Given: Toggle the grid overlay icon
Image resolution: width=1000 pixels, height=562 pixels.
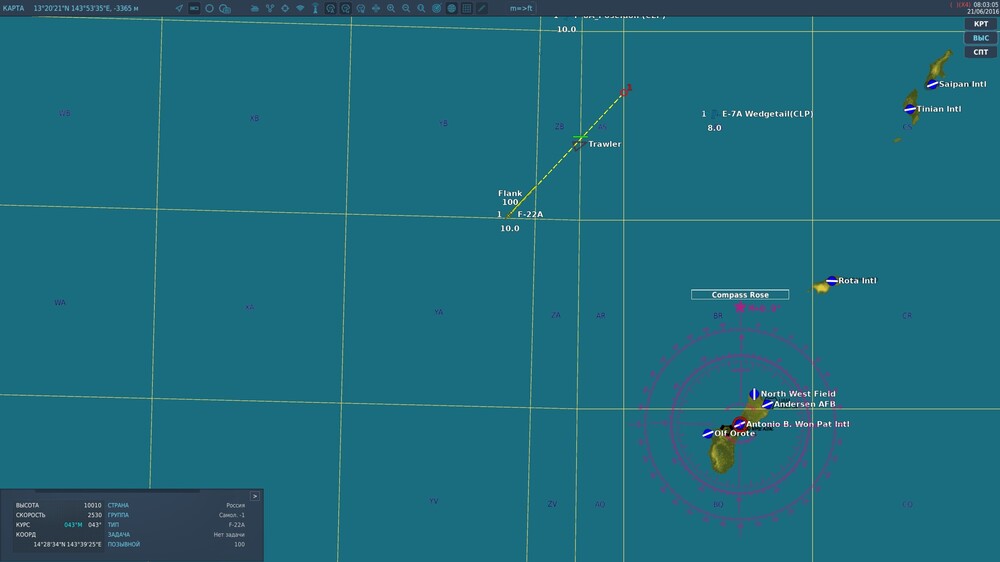Looking at the screenshot, I should click(467, 8).
